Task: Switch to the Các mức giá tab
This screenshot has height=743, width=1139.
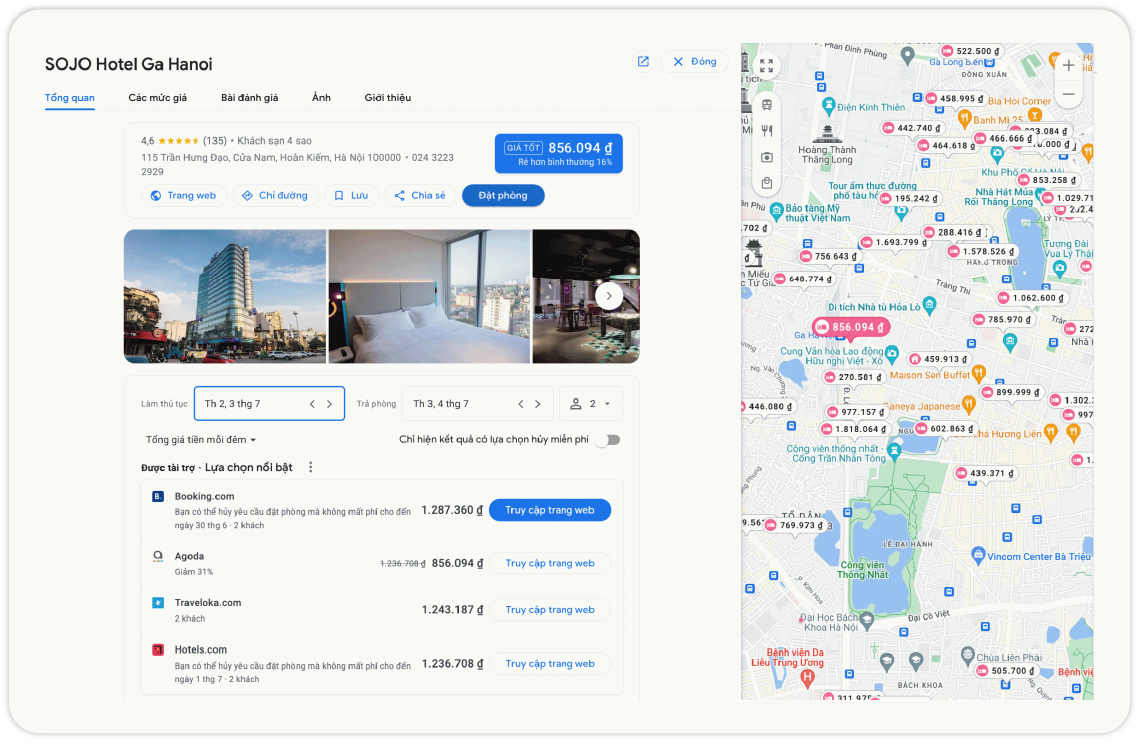Action: pyautogui.click(x=158, y=98)
